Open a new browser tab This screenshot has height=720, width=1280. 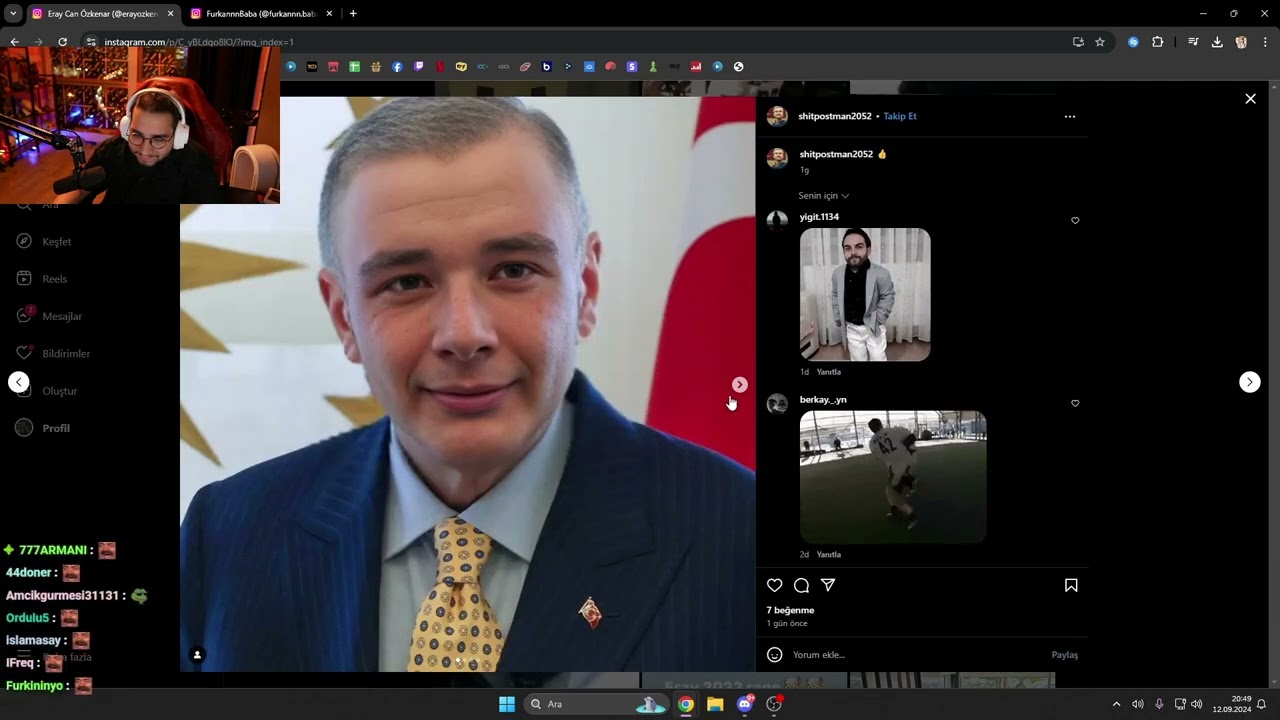353,14
